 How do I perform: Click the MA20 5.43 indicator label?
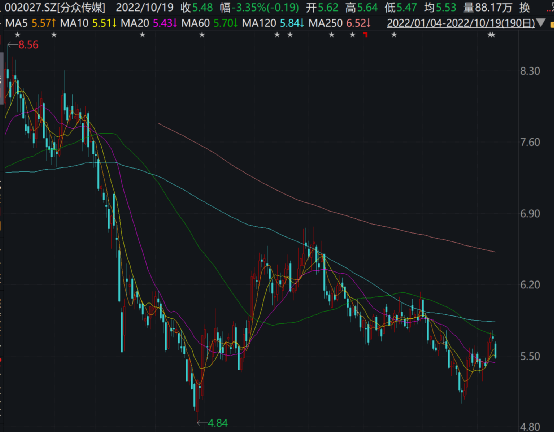(149, 23)
